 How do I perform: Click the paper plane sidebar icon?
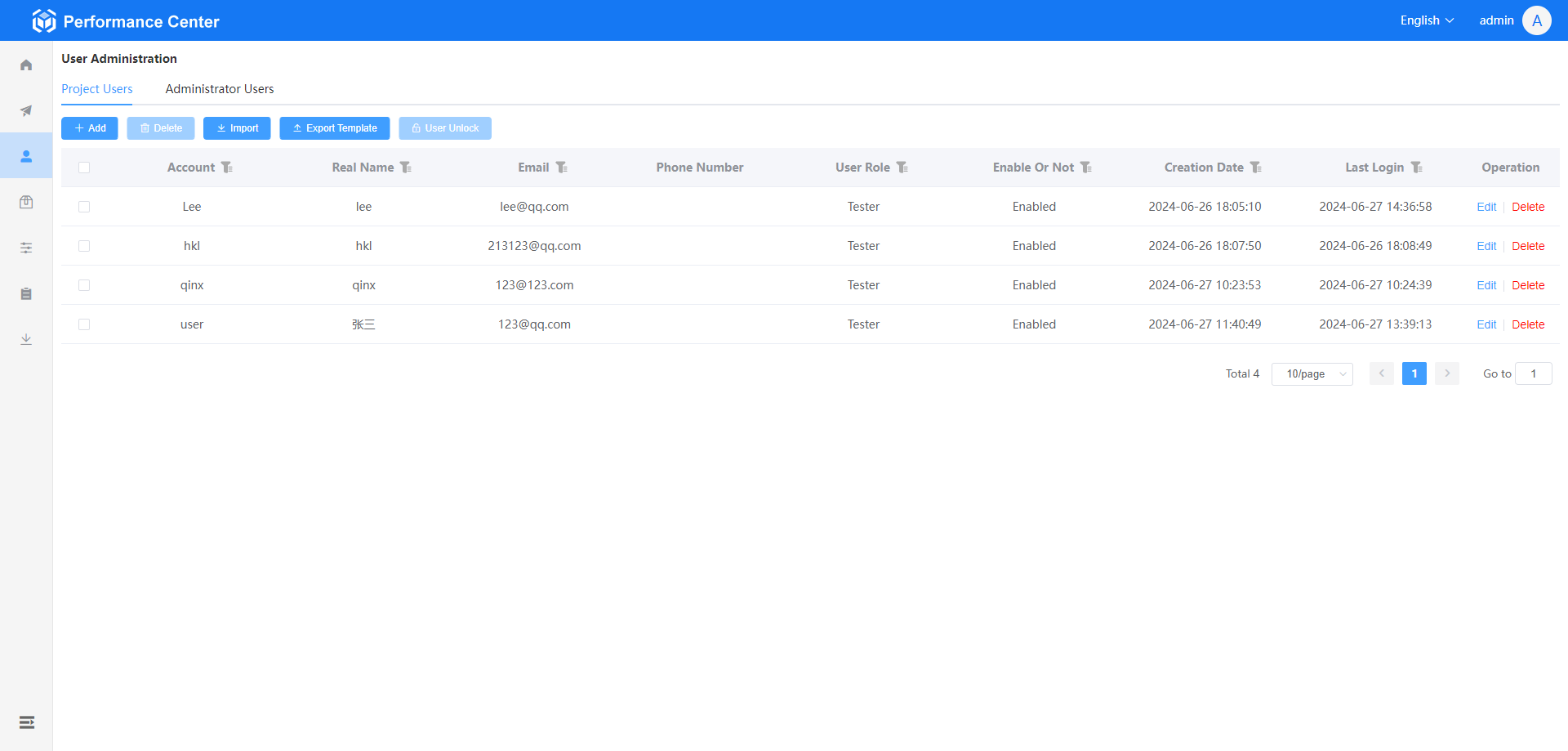26,110
